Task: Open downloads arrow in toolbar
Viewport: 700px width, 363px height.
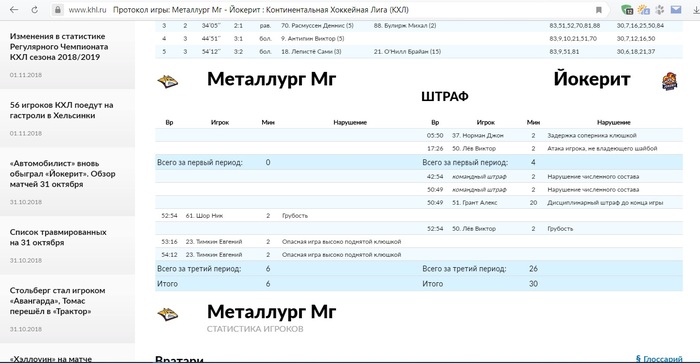Action: click(x=696, y=9)
